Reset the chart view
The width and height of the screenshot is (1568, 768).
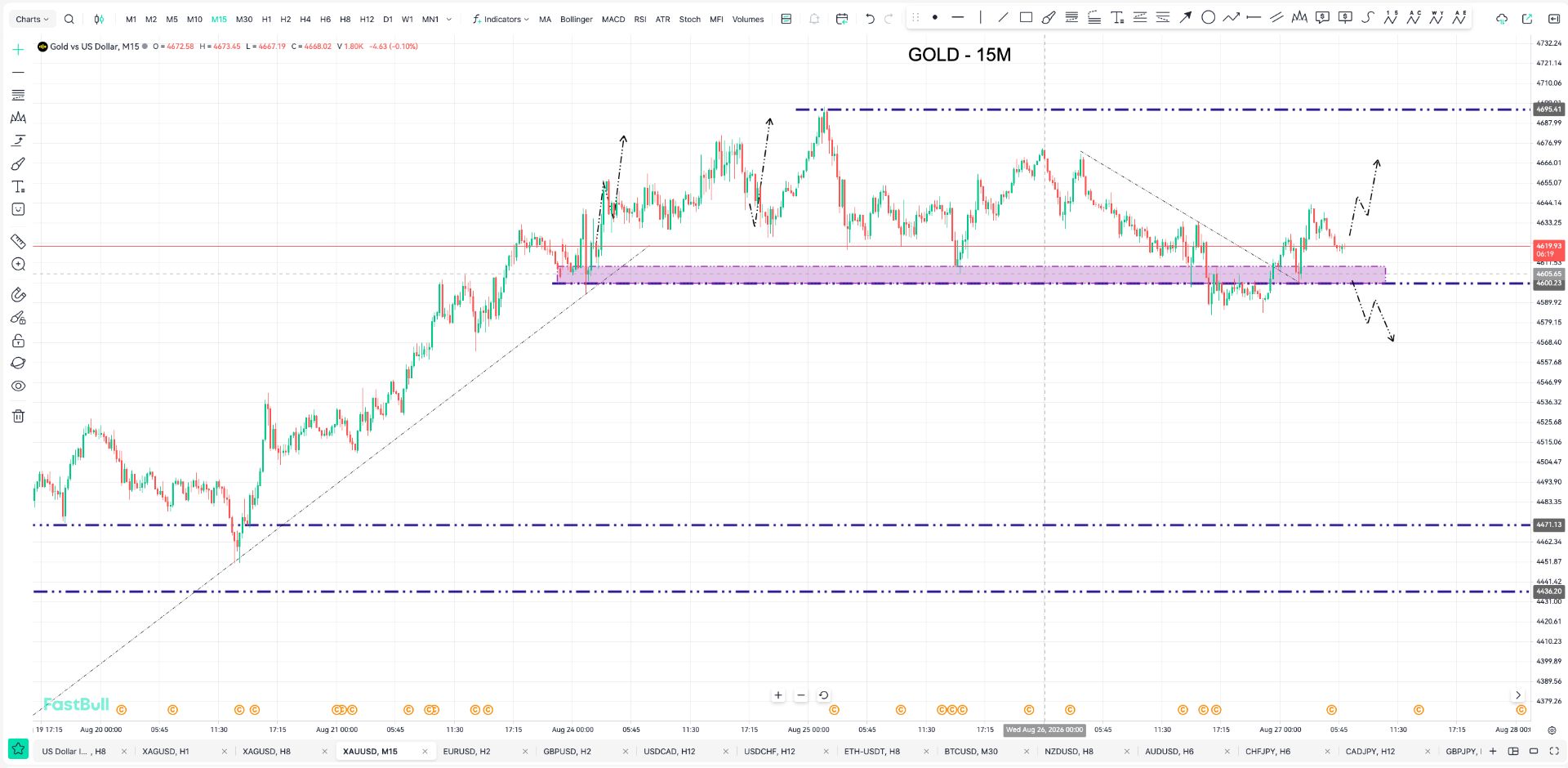point(824,695)
